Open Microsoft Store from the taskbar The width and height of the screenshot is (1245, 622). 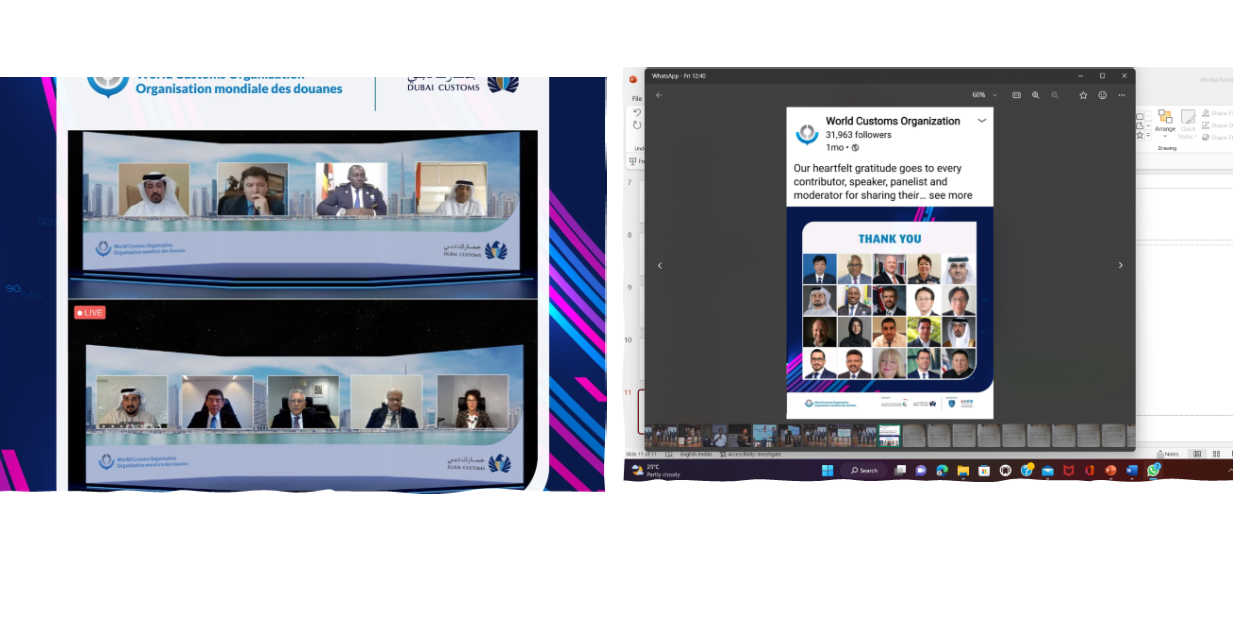(x=984, y=470)
